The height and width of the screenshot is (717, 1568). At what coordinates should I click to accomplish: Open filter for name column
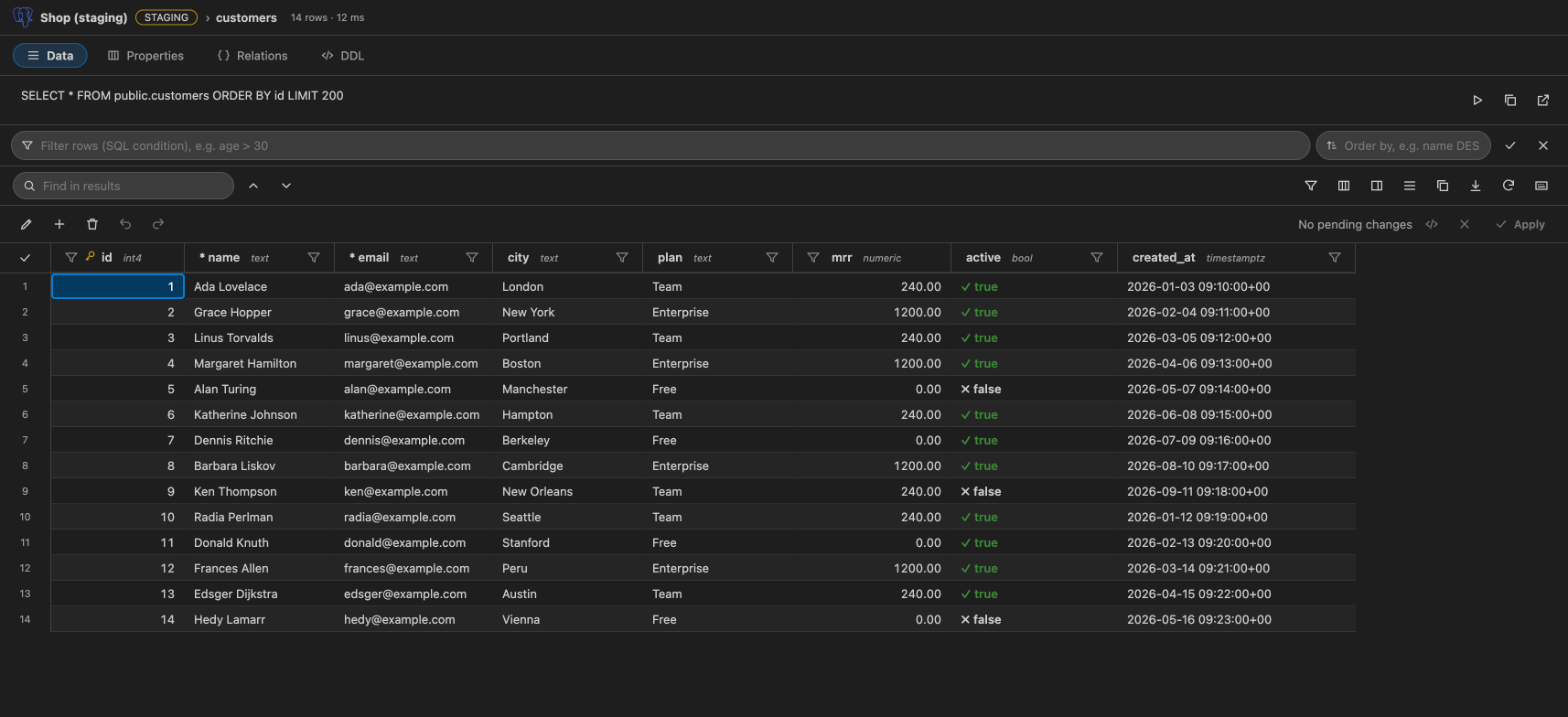(x=314, y=257)
